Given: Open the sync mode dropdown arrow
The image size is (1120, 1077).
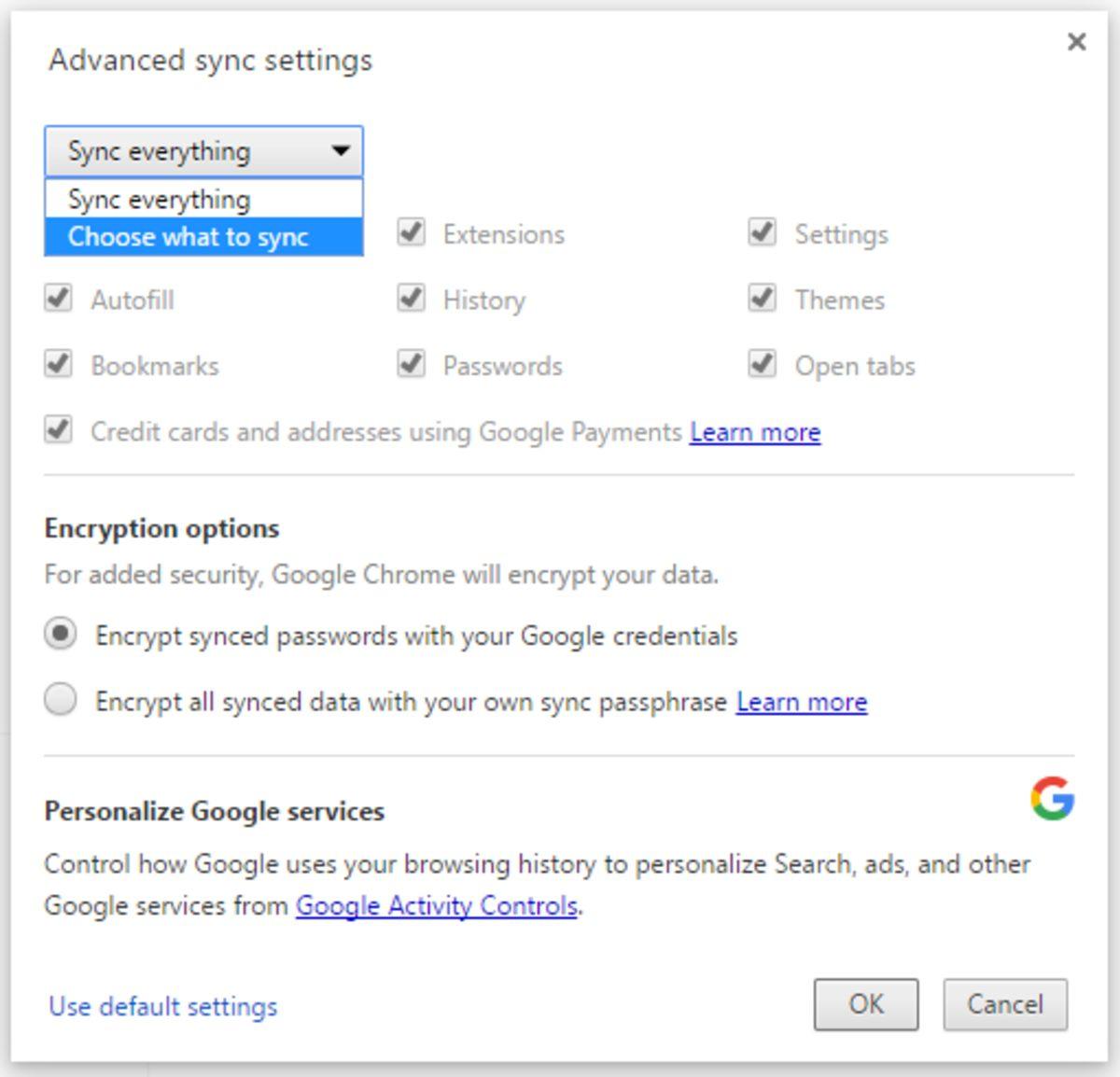Looking at the screenshot, I should pyautogui.click(x=340, y=149).
